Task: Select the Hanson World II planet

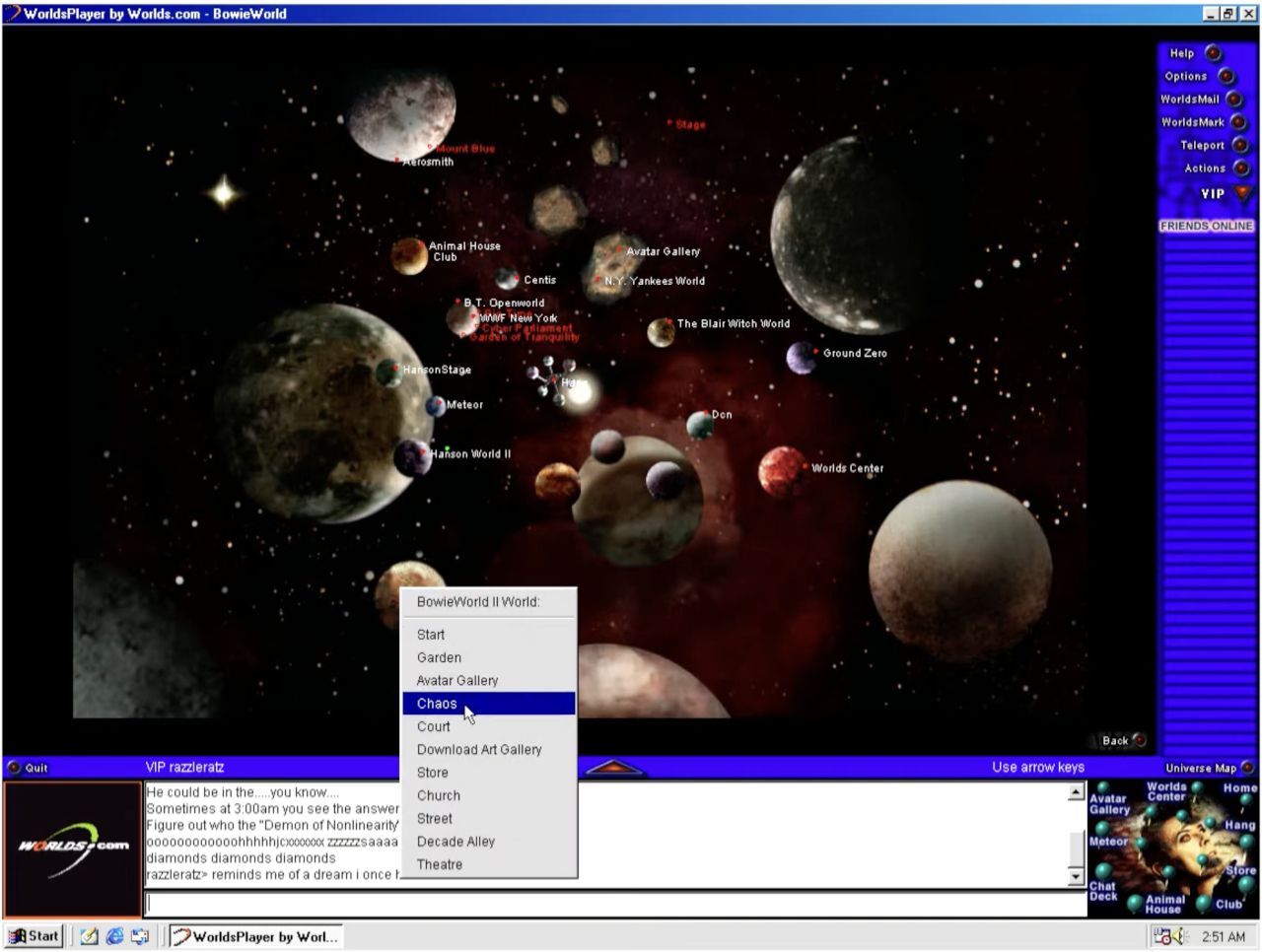Action: click(x=411, y=457)
